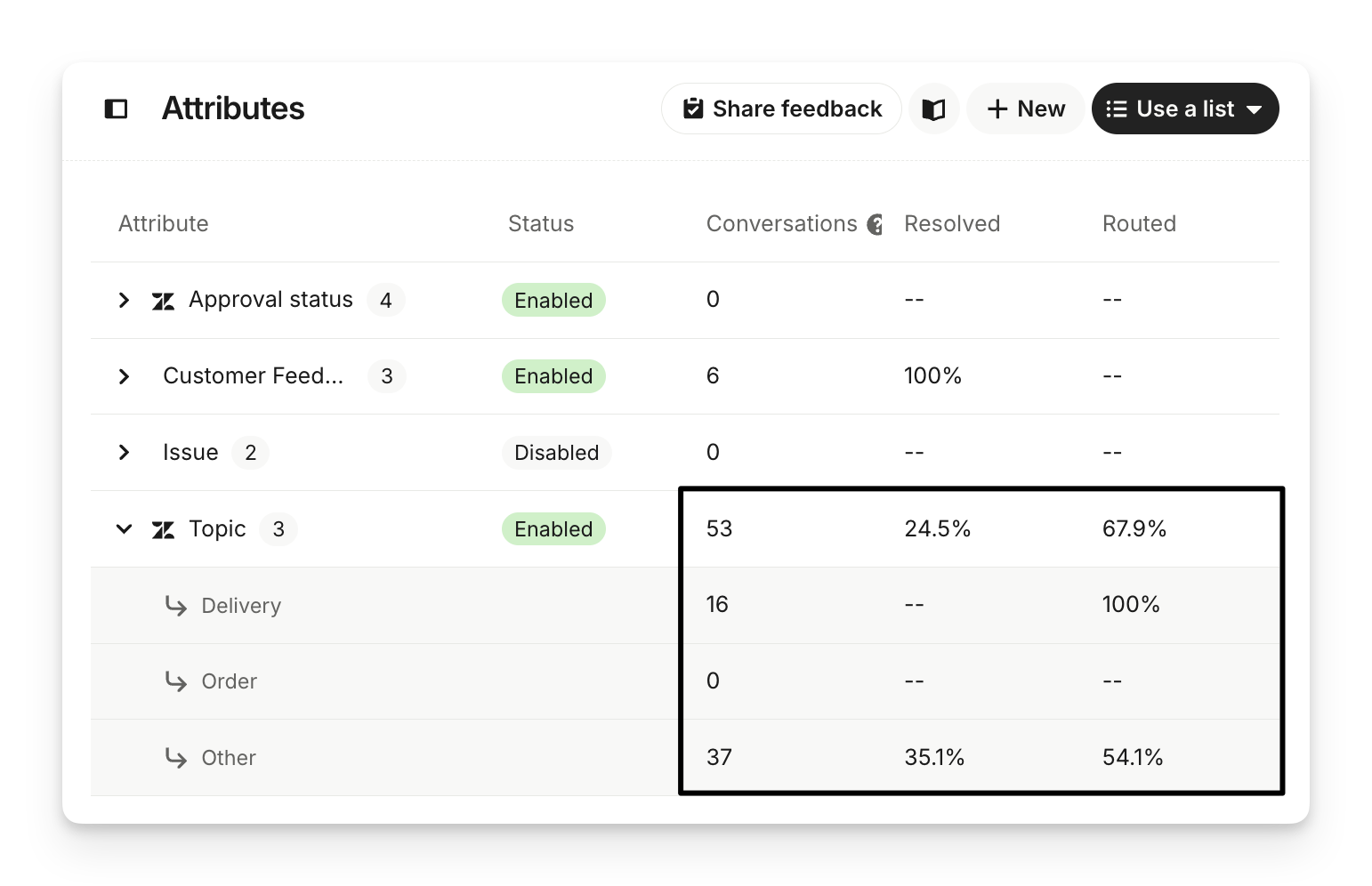
Task: Click the Share feedback button
Action: (x=781, y=109)
